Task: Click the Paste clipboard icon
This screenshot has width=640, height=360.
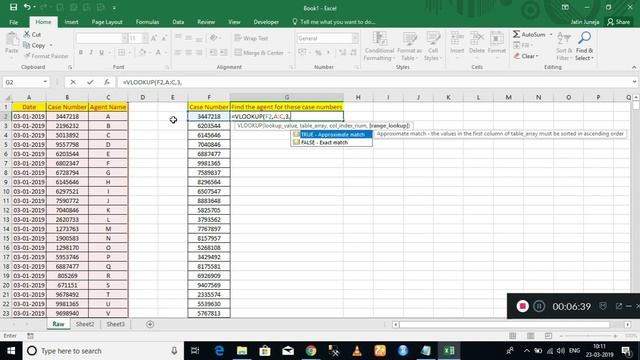Action: pyautogui.click(x=12, y=40)
